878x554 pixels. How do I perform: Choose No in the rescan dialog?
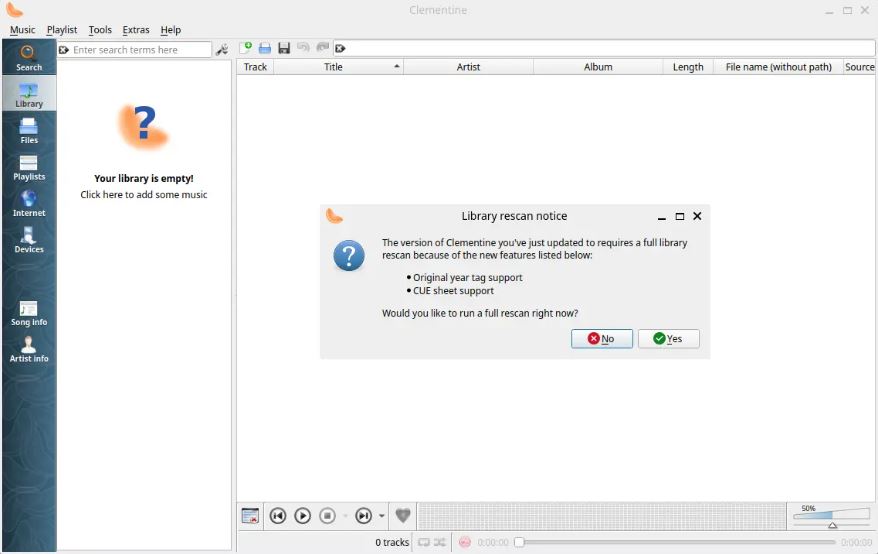(x=601, y=338)
